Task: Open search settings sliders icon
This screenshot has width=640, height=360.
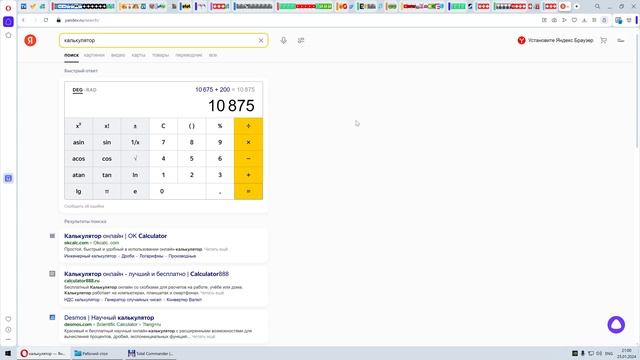Action: [x=301, y=40]
